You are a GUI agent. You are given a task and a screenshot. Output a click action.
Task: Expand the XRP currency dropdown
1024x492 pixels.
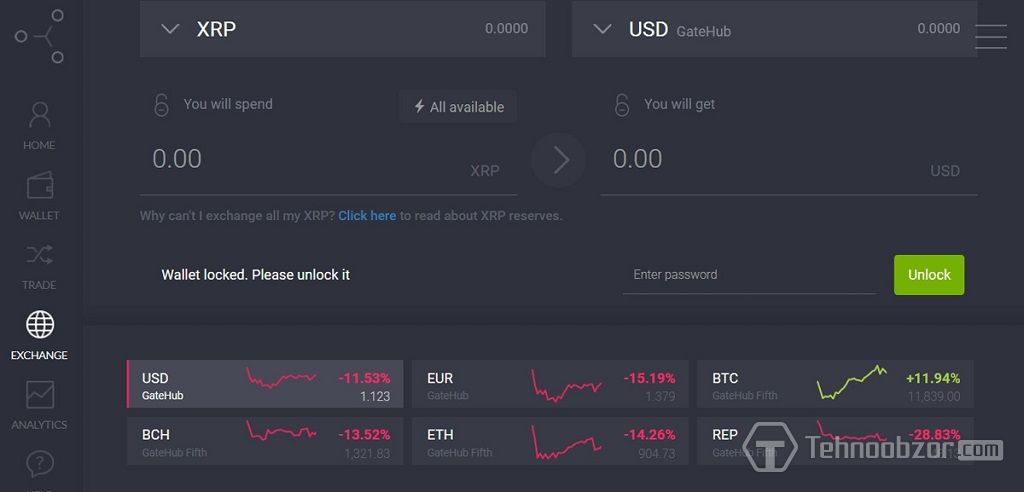tap(170, 29)
